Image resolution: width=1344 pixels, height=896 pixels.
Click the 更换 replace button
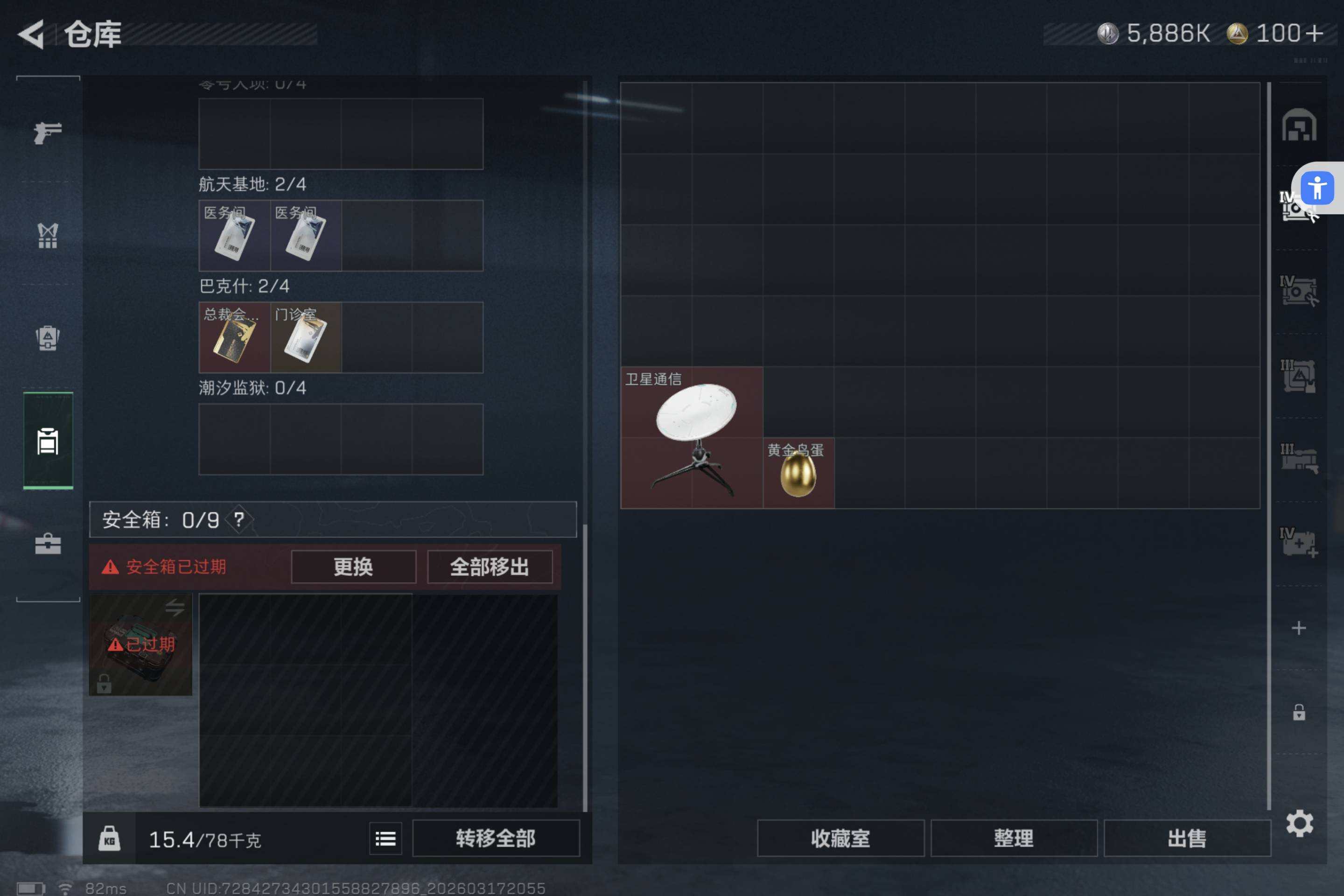(353, 567)
